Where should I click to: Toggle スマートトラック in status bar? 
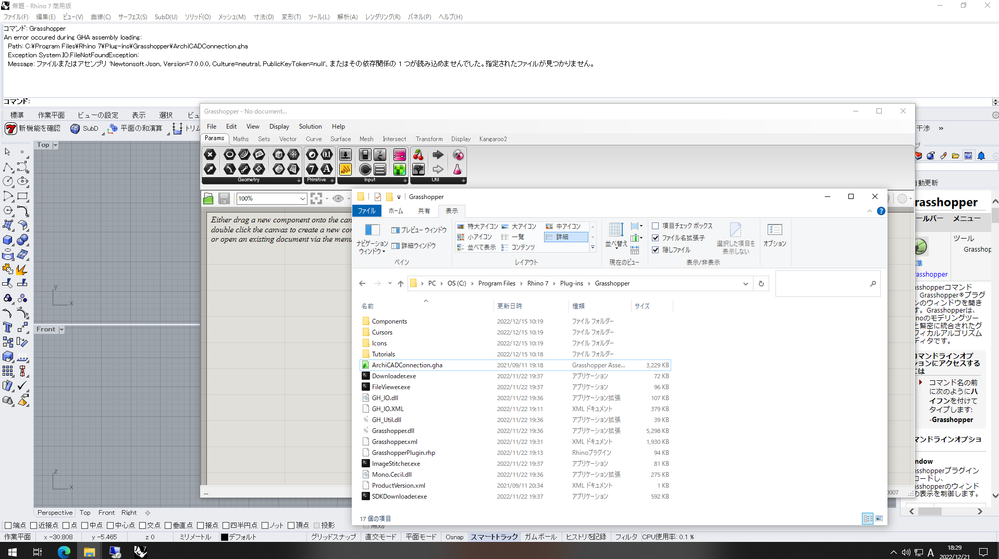click(x=494, y=537)
